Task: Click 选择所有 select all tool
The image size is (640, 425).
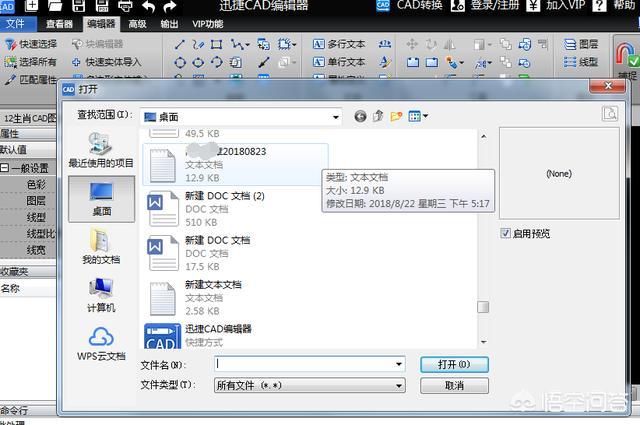Action: 30,62
